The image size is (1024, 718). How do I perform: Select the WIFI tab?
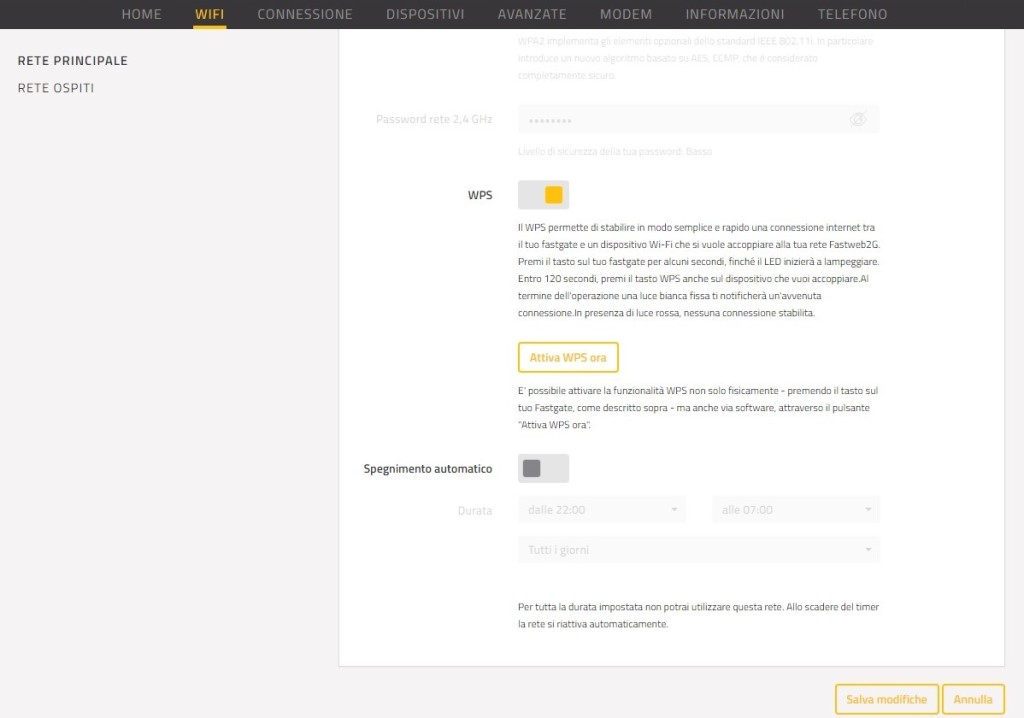[x=210, y=14]
